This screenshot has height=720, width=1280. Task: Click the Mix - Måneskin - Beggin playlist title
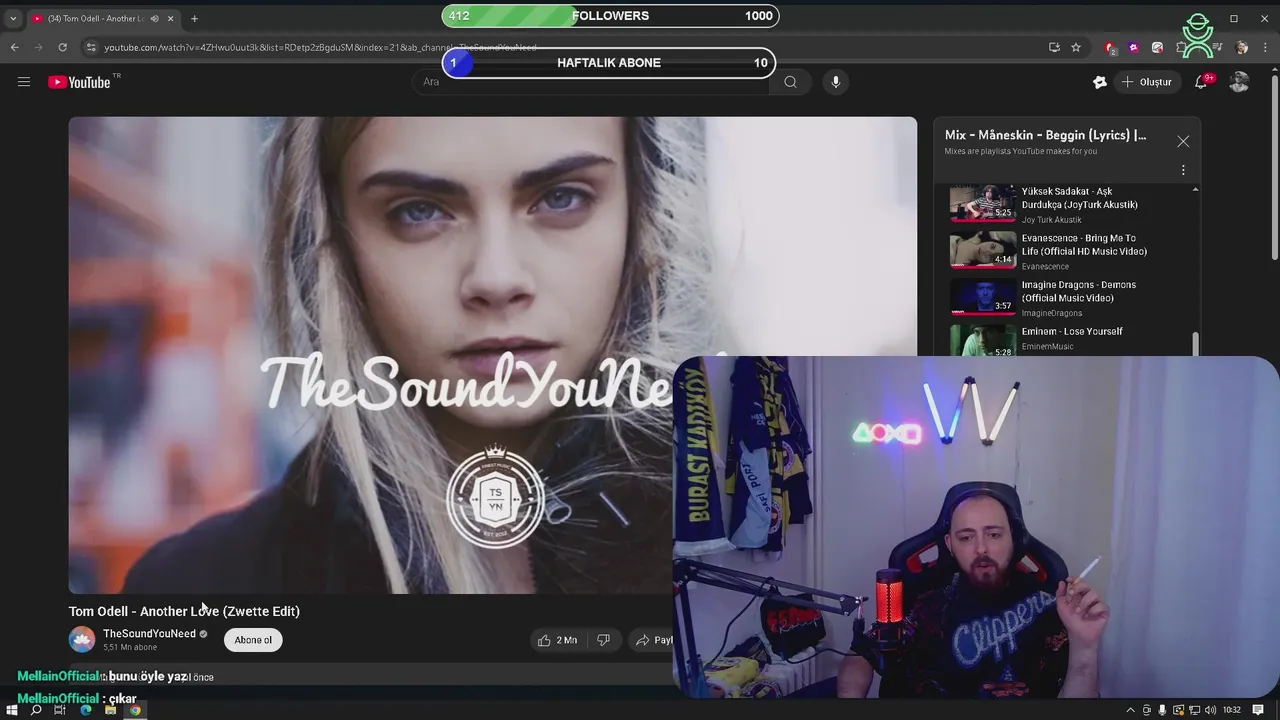pyautogui.click(x=1045, y=135)
